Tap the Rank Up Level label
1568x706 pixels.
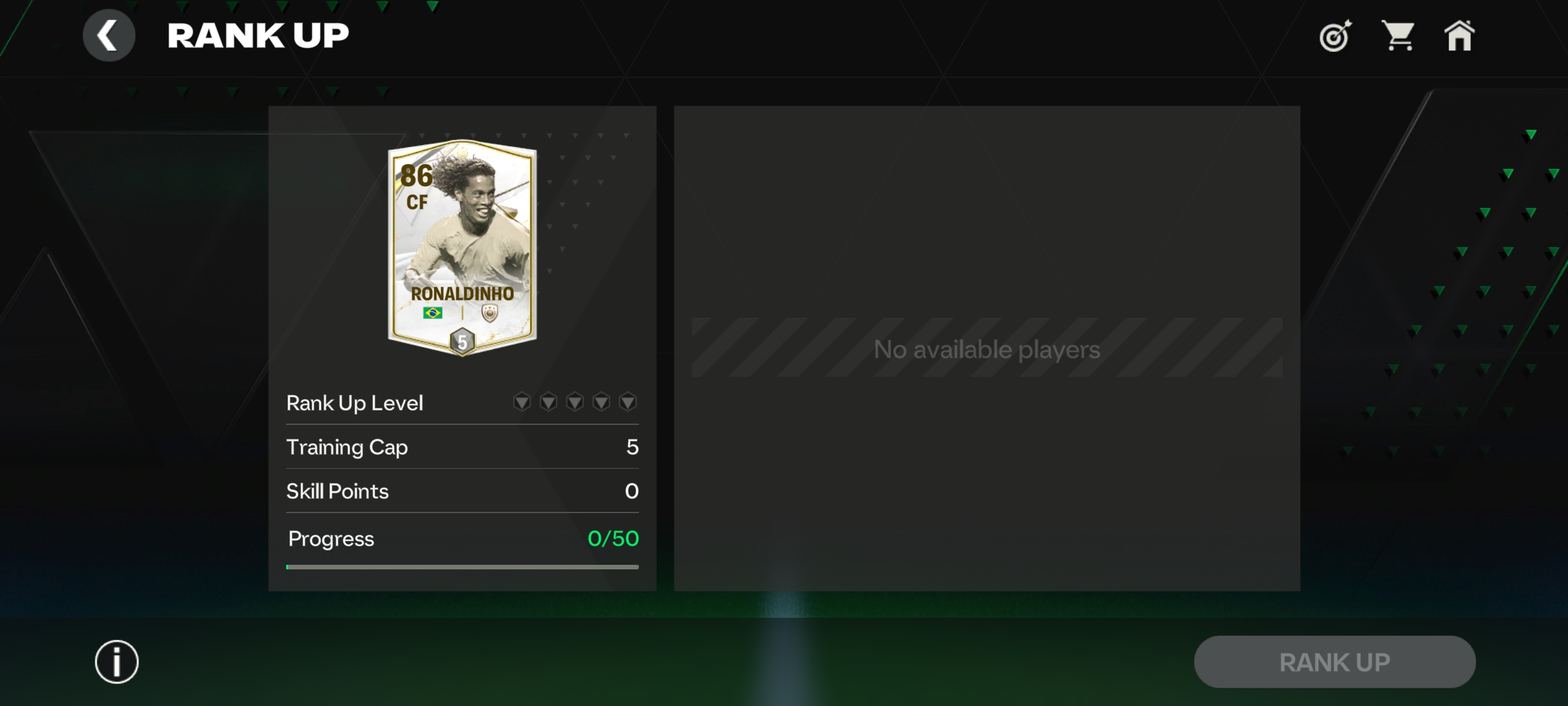355,403
